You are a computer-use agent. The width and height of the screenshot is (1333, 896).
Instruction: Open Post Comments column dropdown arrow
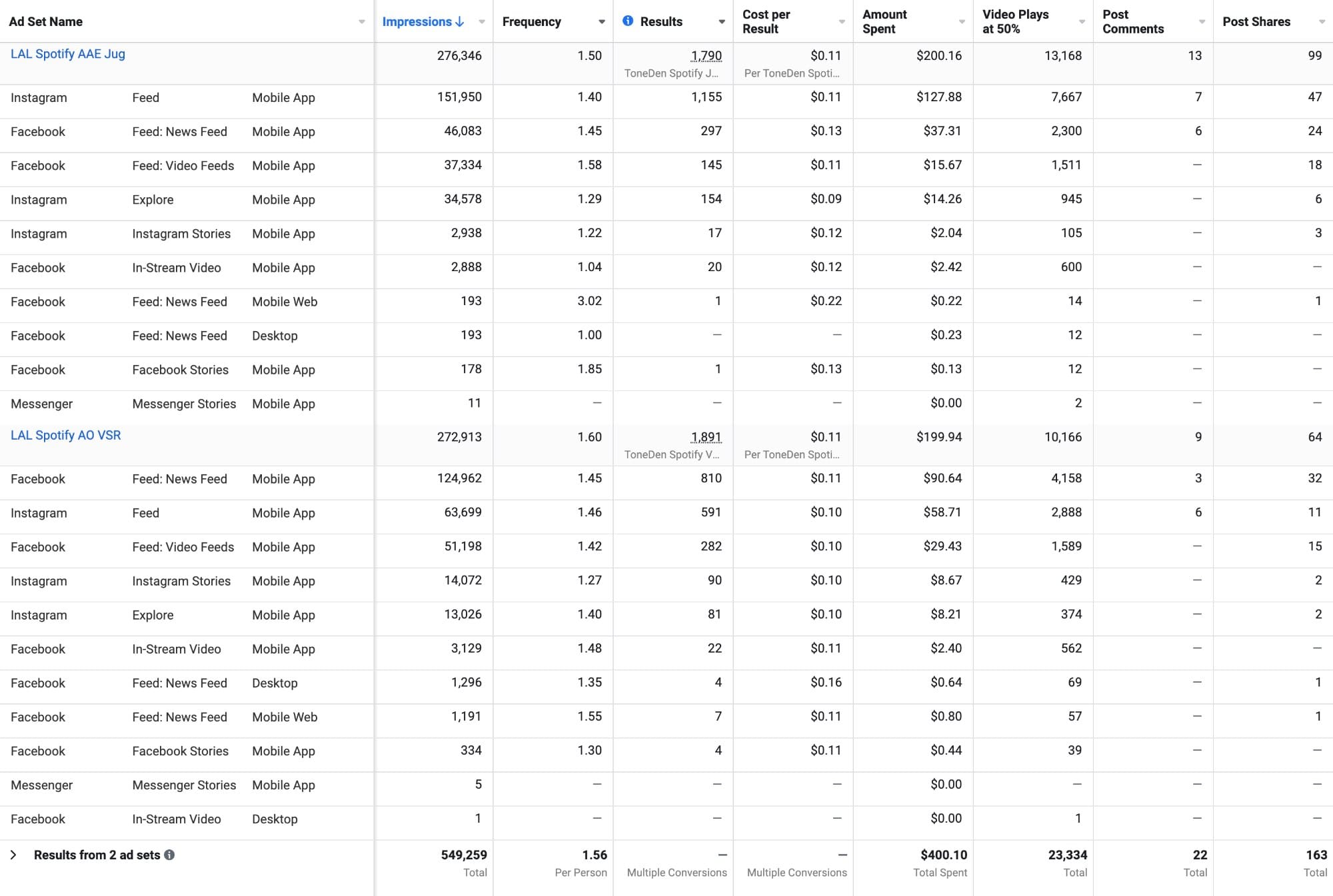1201,22
